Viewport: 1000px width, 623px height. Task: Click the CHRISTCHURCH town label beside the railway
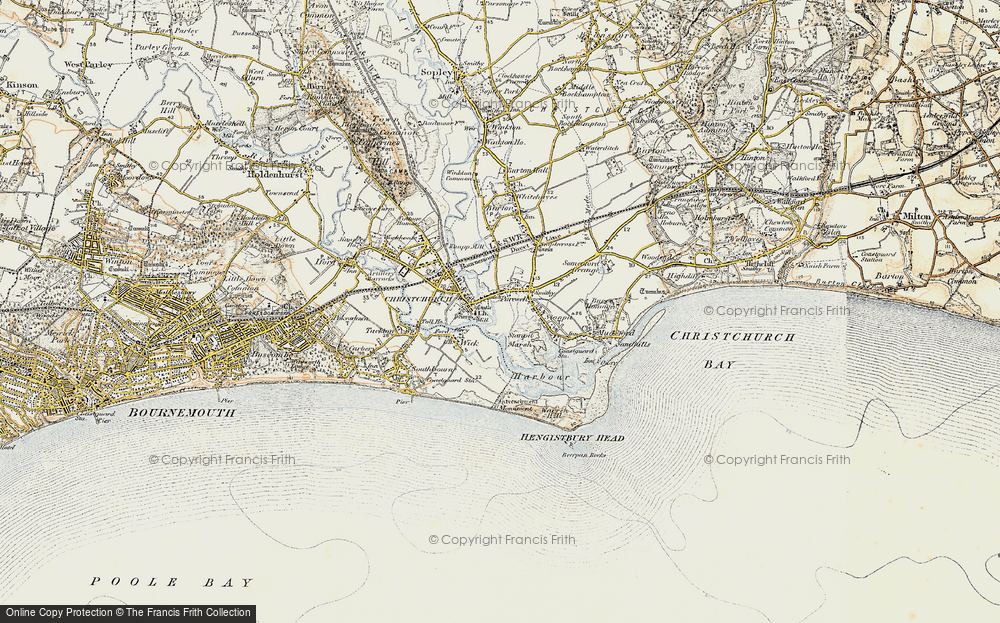pyautogui.click(x=418, y=298)
